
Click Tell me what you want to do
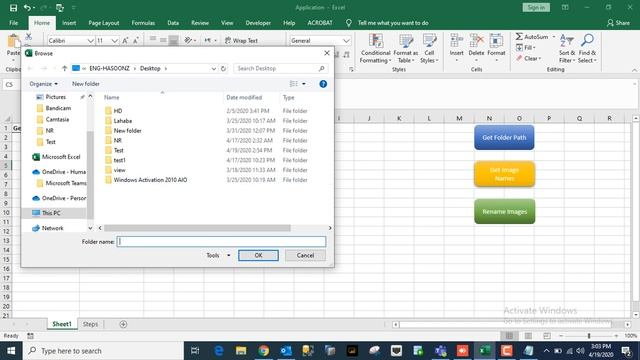click(x=393, y=23)
